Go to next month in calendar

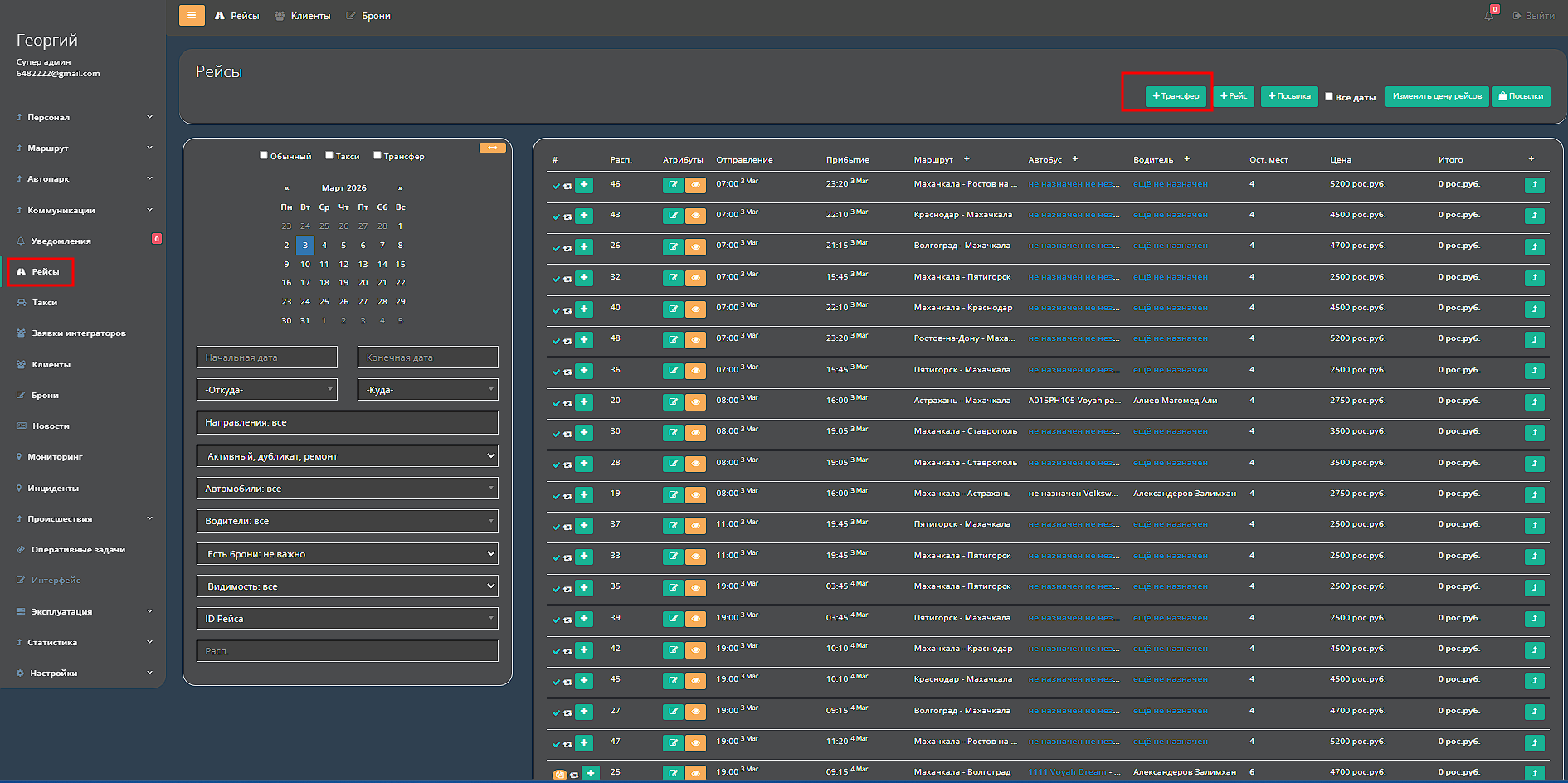coord(400,188)
